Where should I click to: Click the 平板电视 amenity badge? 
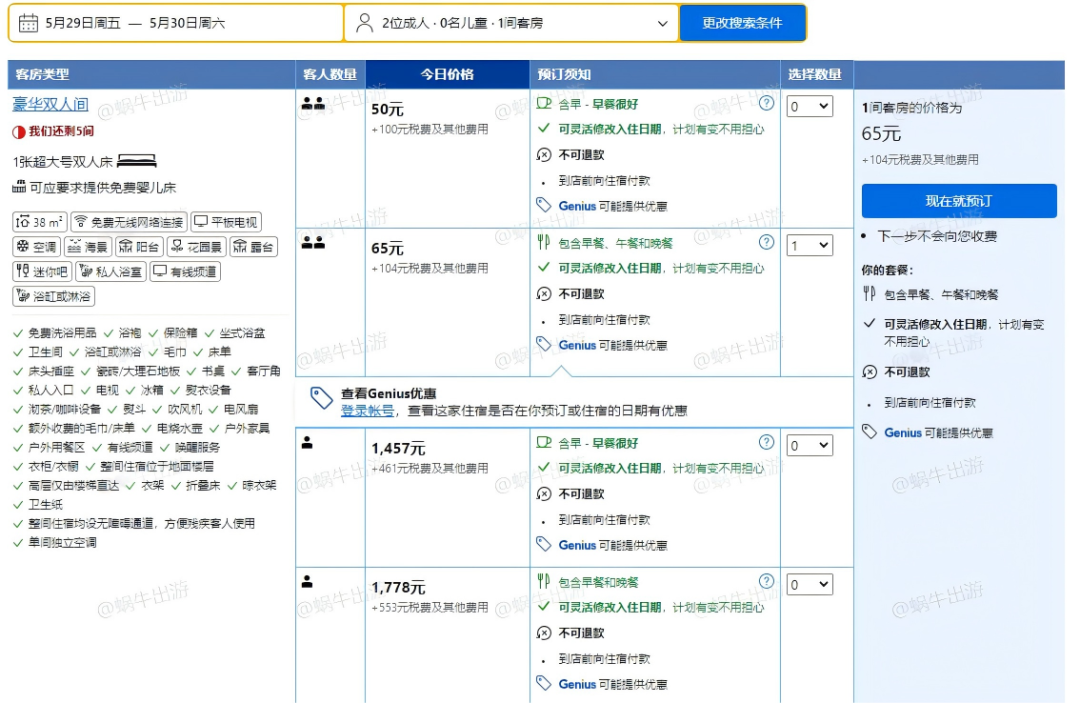pyautogui.click(x=226, y=222)
